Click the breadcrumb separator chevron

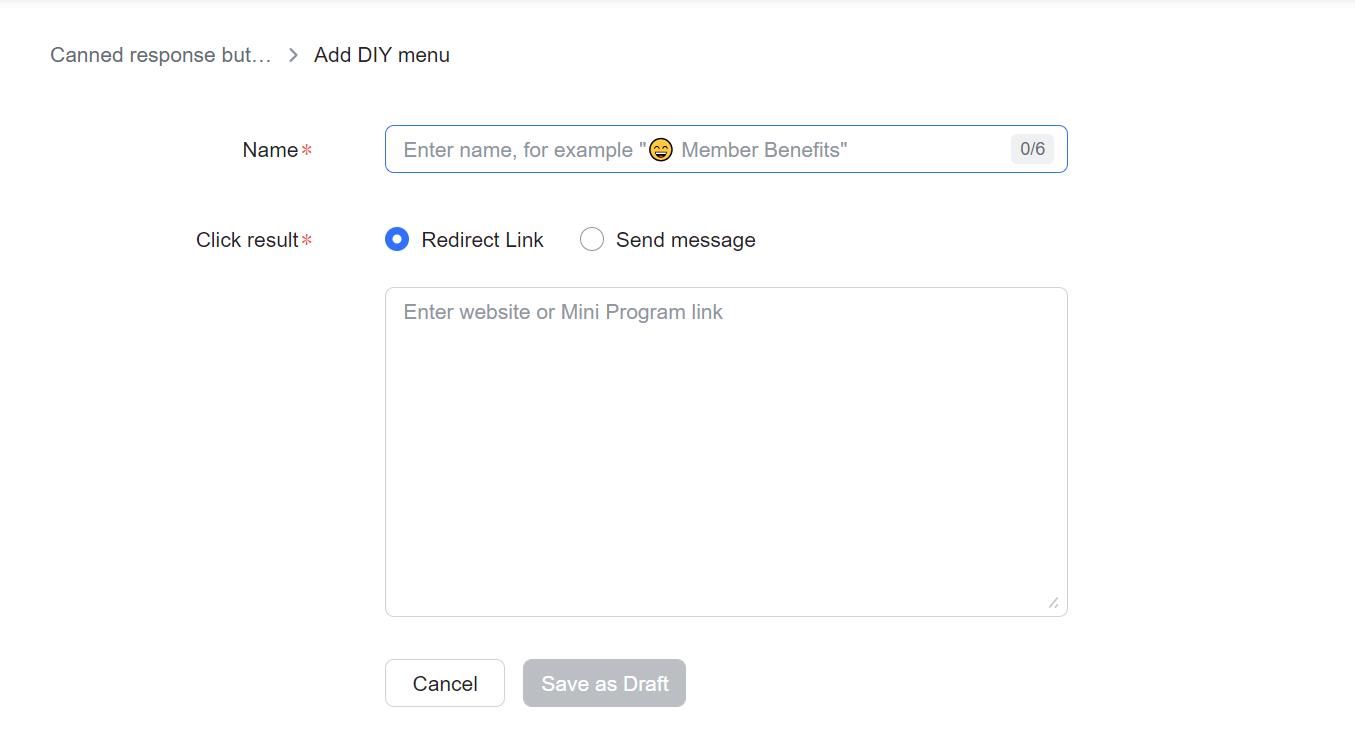(292, 55)
